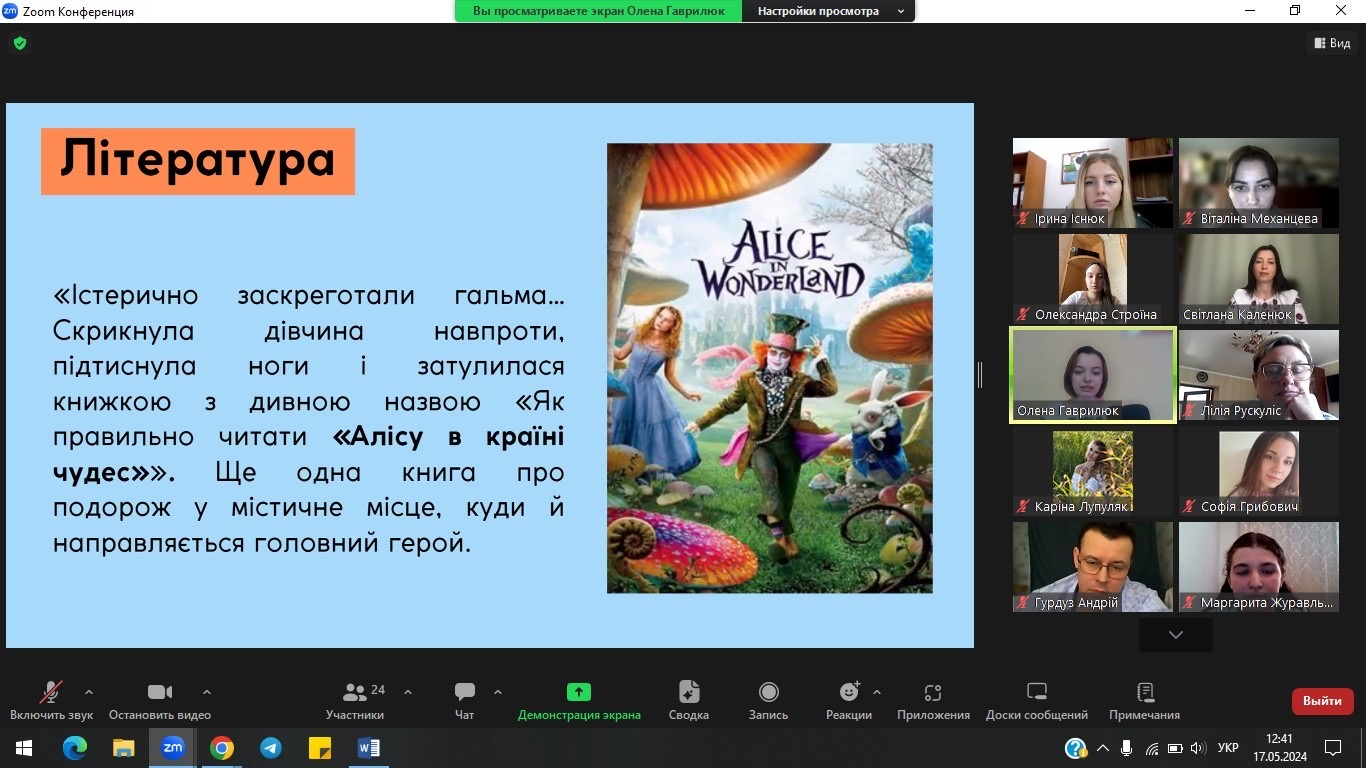Screen dimensions: 1366x768
Task: Open Zoom app from taskbar
Action: click(173, 748)
